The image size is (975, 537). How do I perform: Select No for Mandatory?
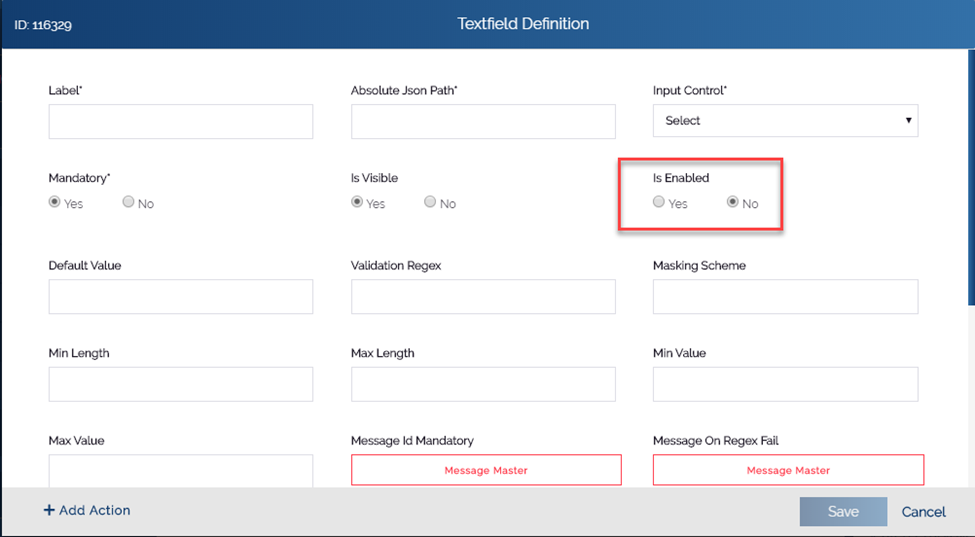[128, 202]
